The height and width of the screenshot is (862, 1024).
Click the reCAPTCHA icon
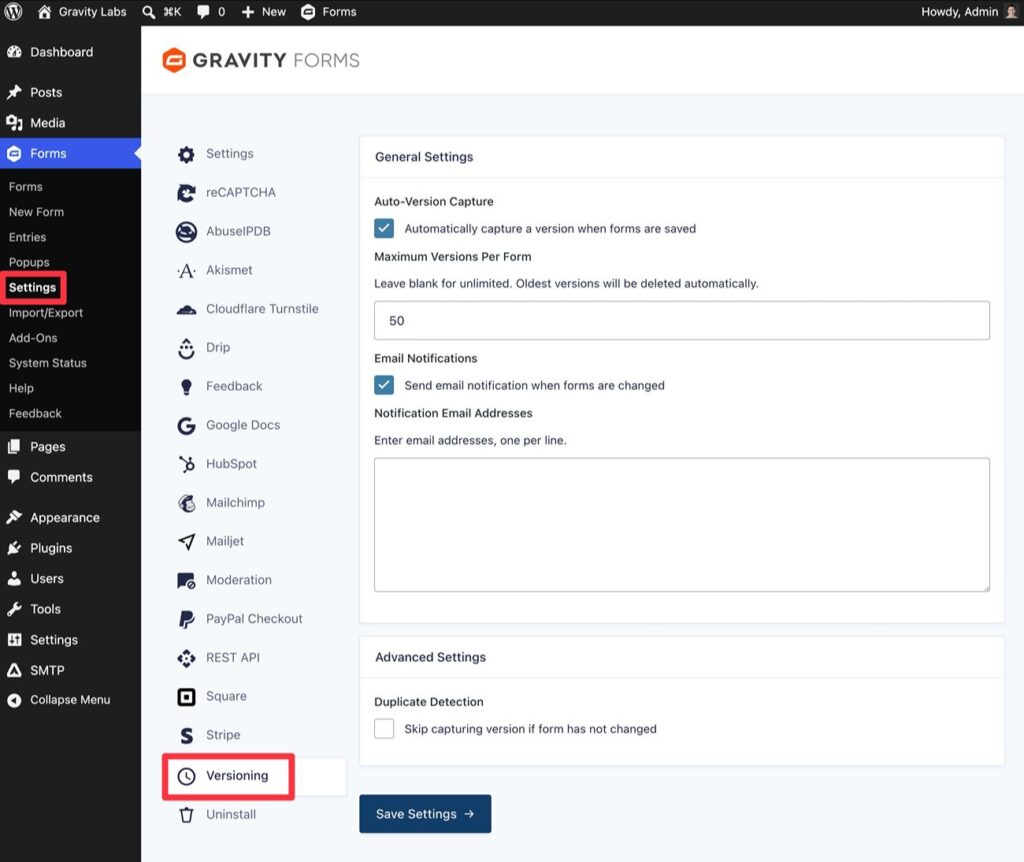[x=186, y=193]
